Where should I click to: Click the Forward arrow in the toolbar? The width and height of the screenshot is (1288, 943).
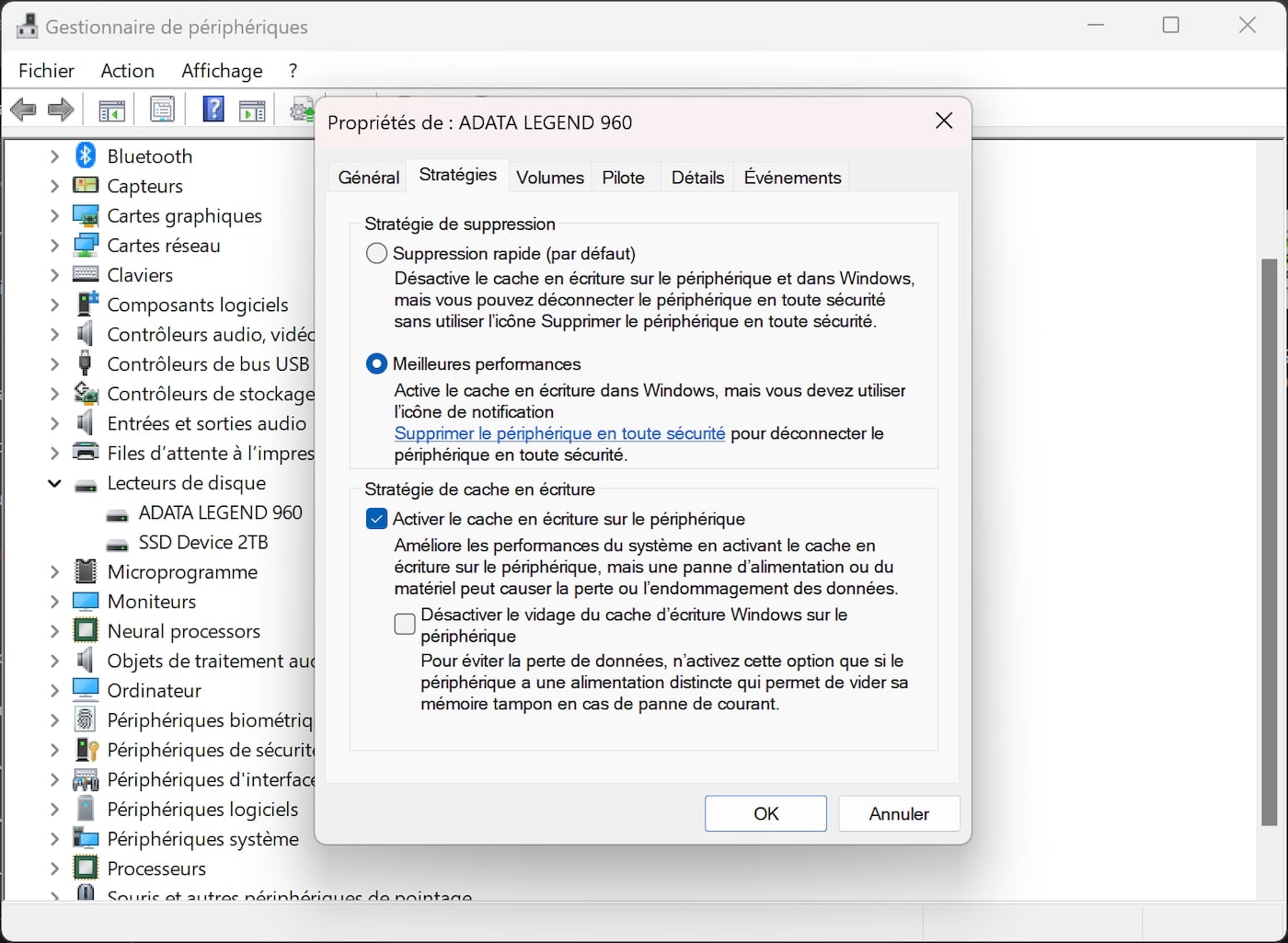tap(61, 110)
